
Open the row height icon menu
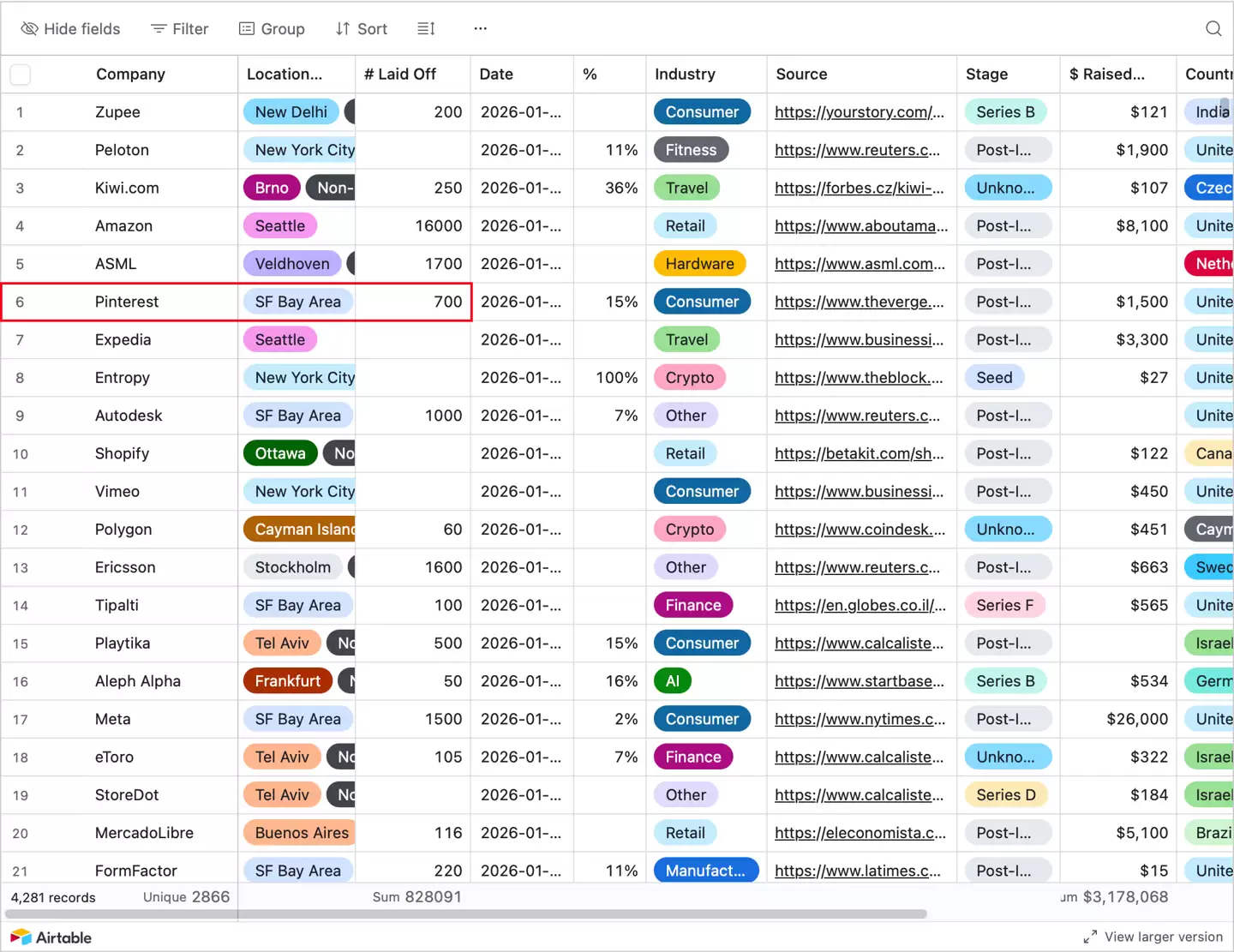pyautogui.click(x=426, y=28)
